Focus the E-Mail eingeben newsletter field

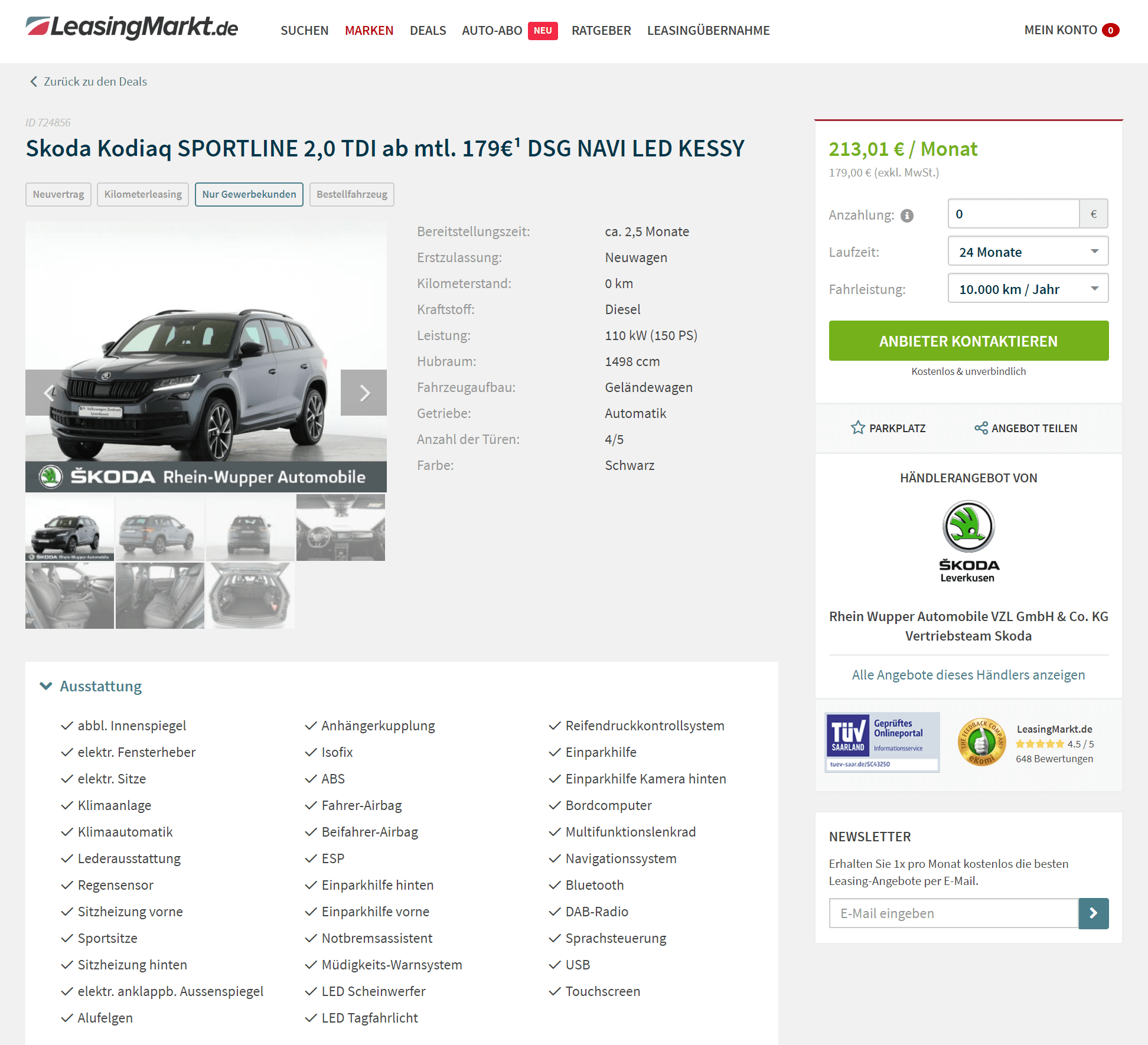[954, 913]
